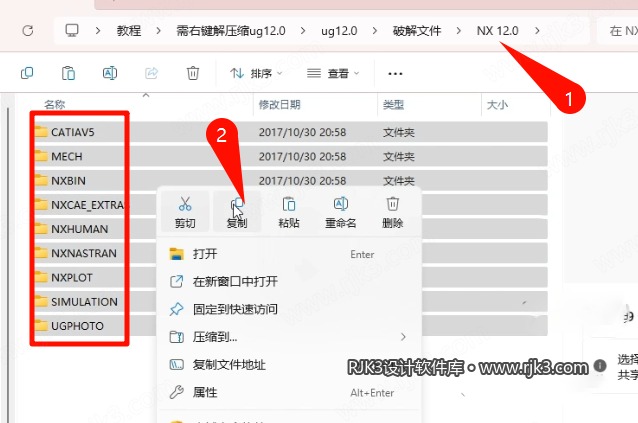Click the toolbar delete trash icon
Image resolution: width=638 pixels, height=423 pixels.
(193, 73)
